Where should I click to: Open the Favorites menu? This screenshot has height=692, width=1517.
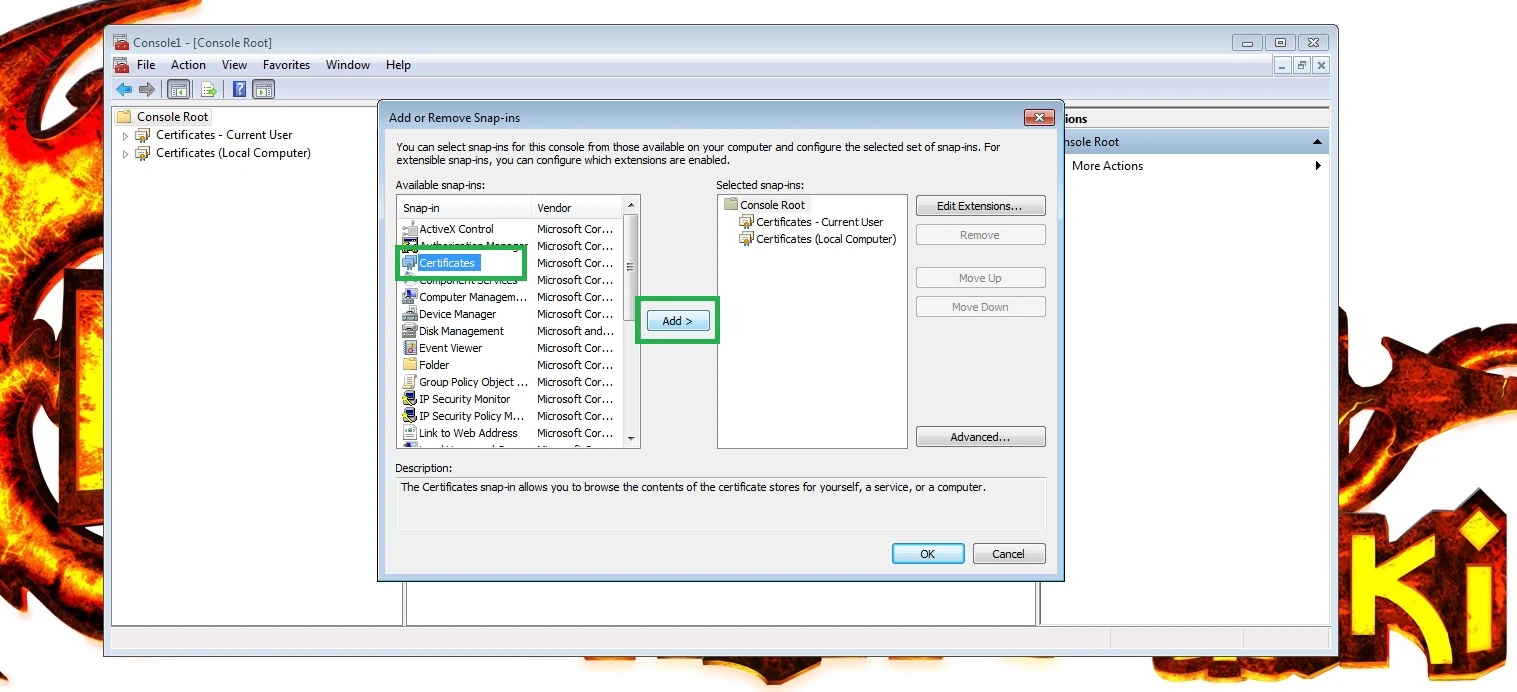(286, 65)
